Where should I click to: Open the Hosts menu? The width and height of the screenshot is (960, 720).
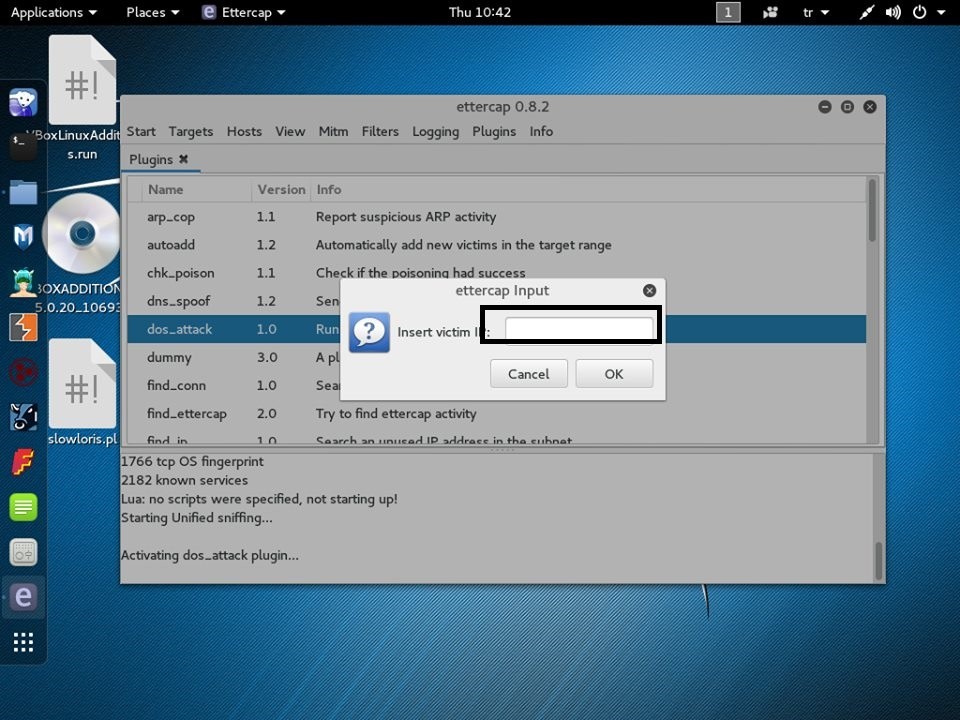coord(244,131)
